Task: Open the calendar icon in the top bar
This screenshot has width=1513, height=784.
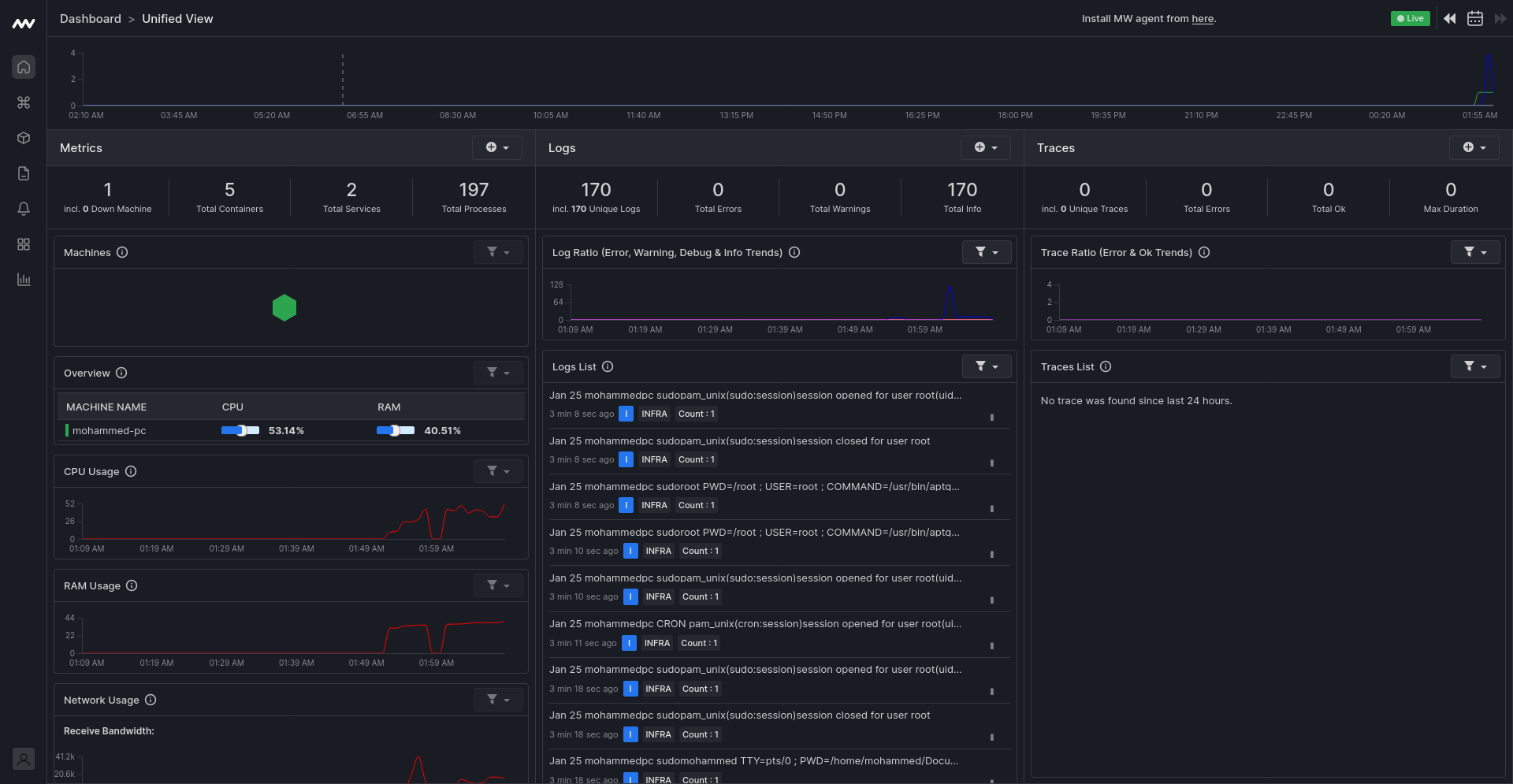Action: [1475, 18]
